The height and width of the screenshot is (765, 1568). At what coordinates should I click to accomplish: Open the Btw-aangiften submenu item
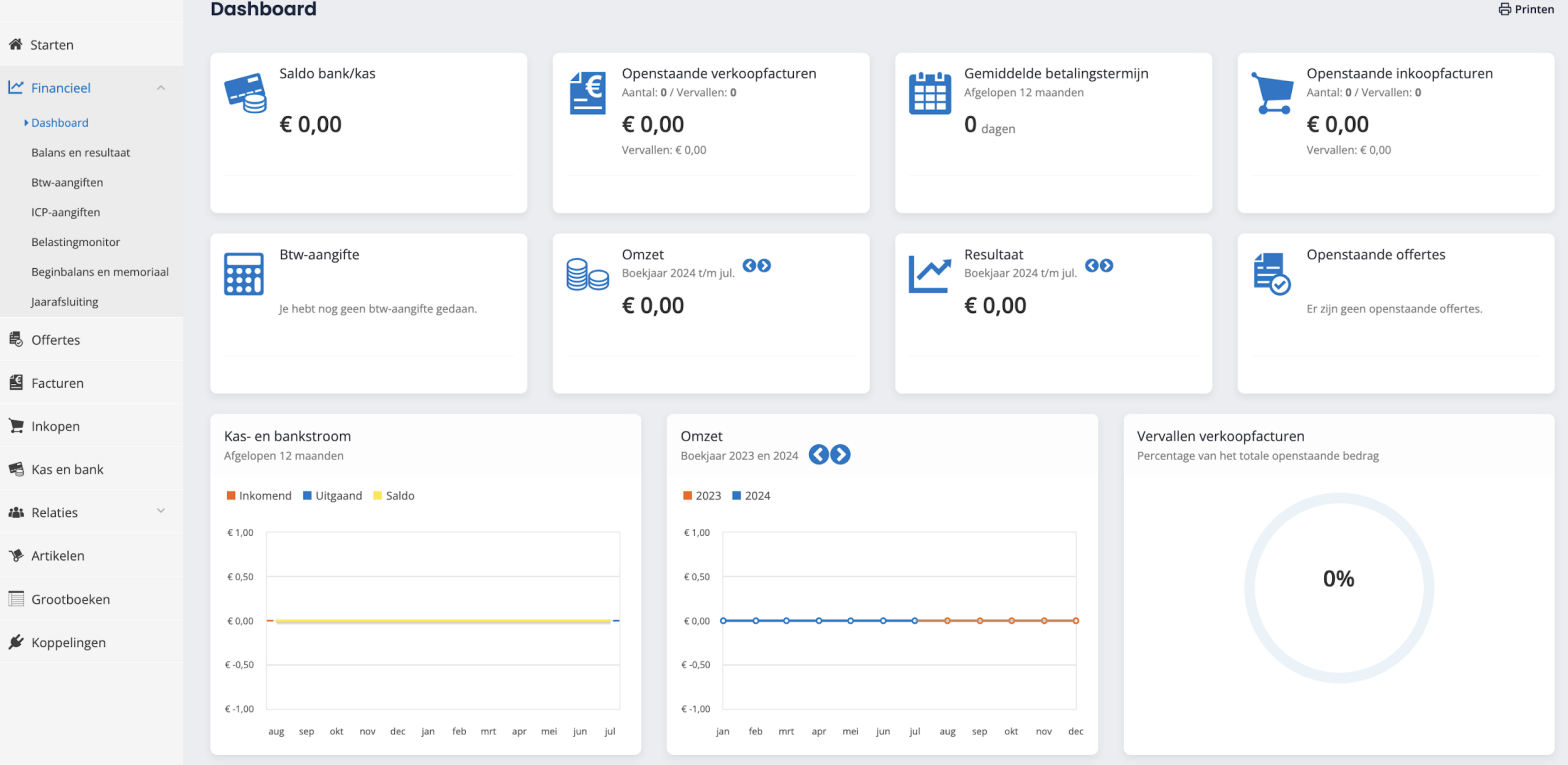(67, 183)
